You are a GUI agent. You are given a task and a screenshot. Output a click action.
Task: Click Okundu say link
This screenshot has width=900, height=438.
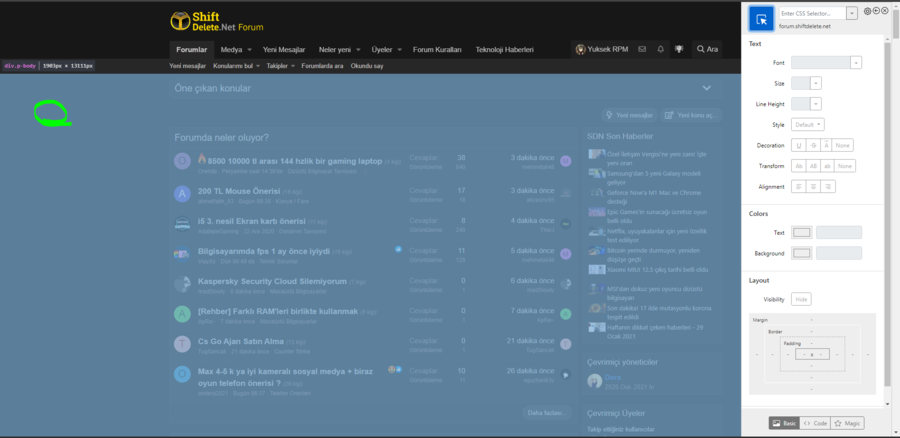click(x=367, y=66)
